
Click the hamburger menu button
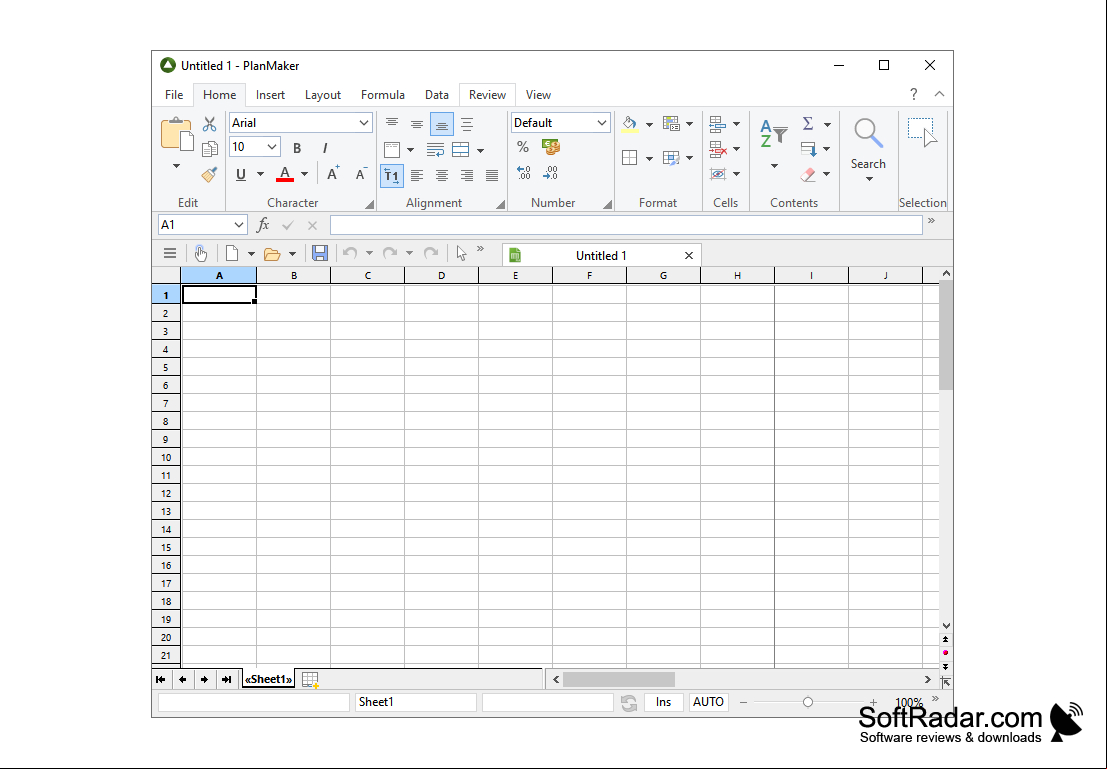[169, 254]
